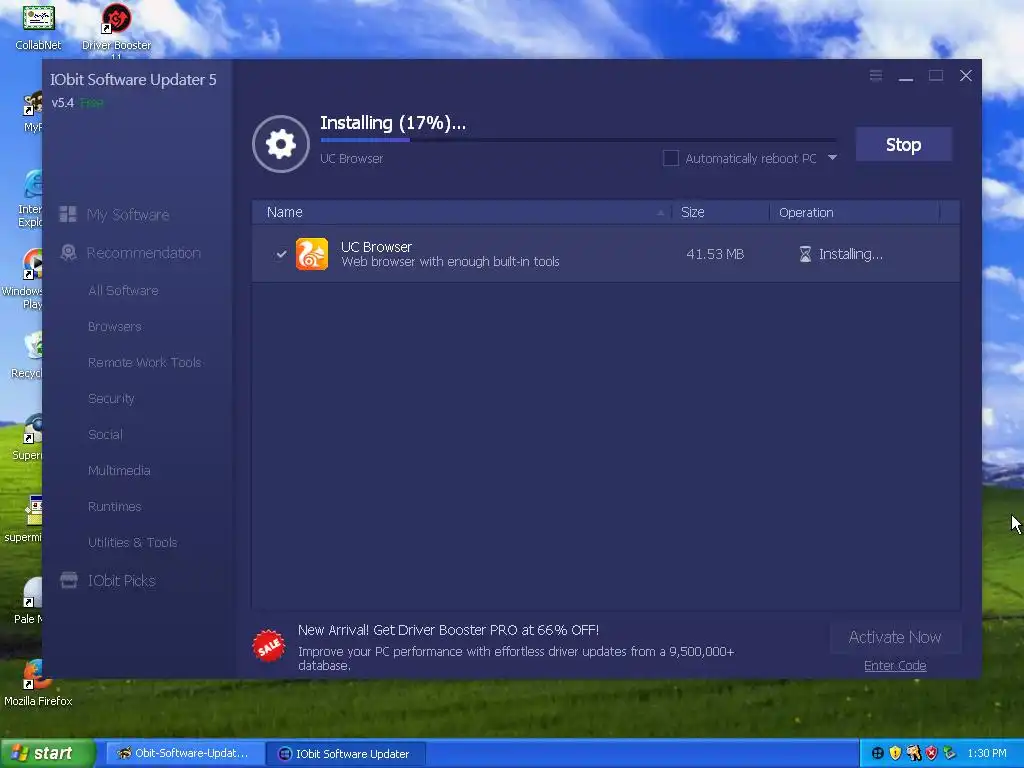Open the Driver Booster desktop icon
This screenshot has width=1024, height=768.
(x=116, y=29)
